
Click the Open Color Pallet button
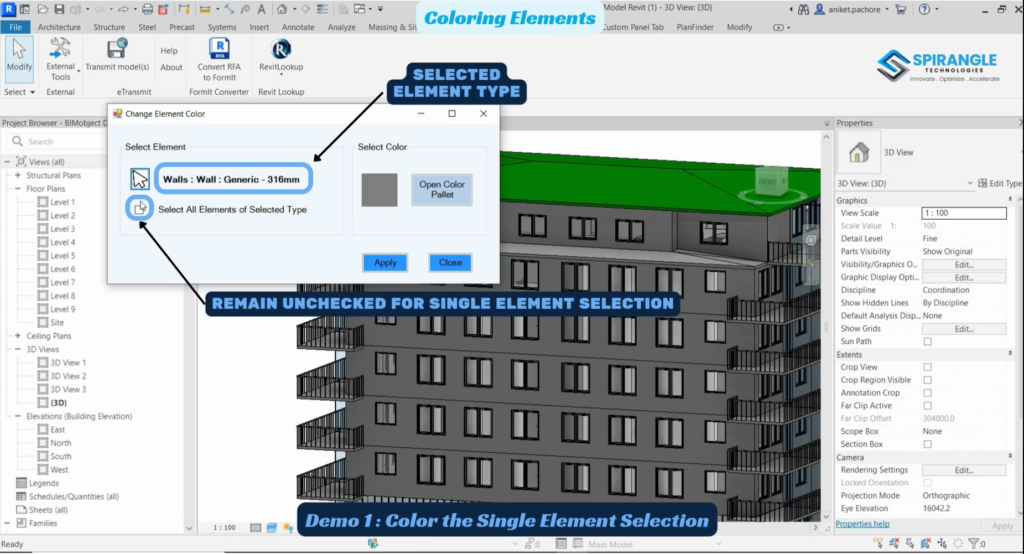pyautogui.click(x=441, y=189)
